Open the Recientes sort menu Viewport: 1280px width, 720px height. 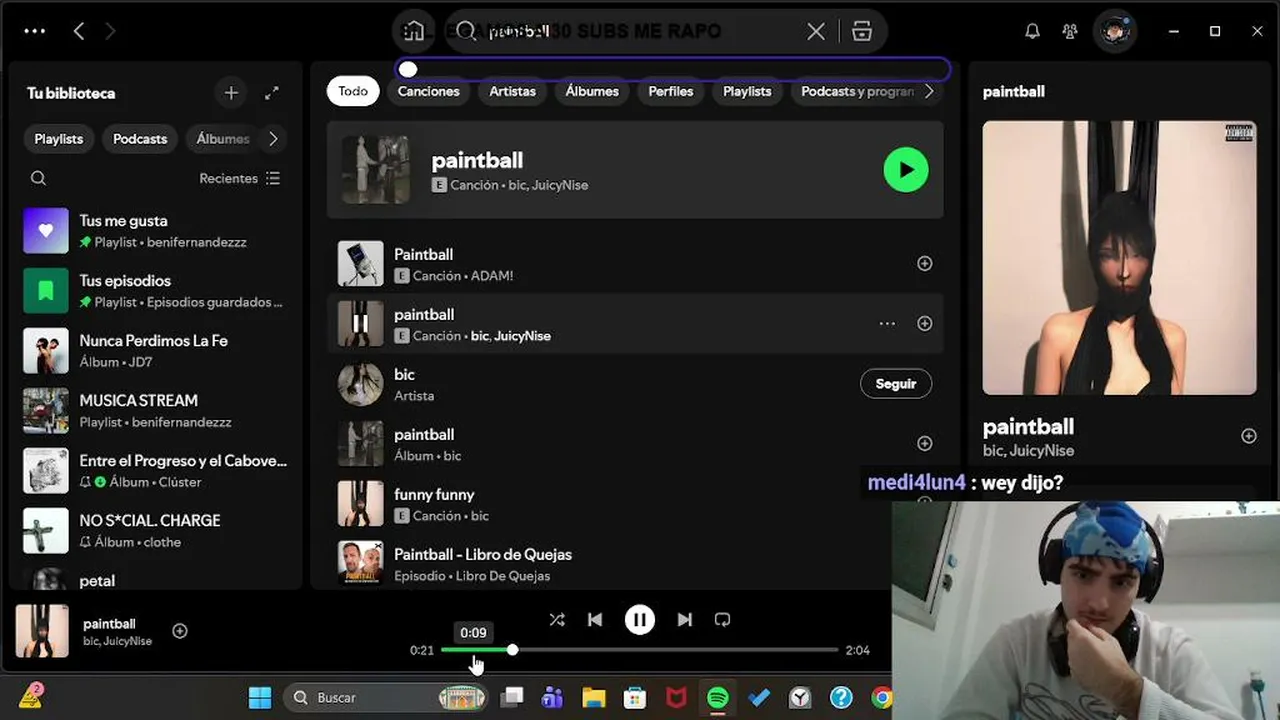tap(240, 178)
